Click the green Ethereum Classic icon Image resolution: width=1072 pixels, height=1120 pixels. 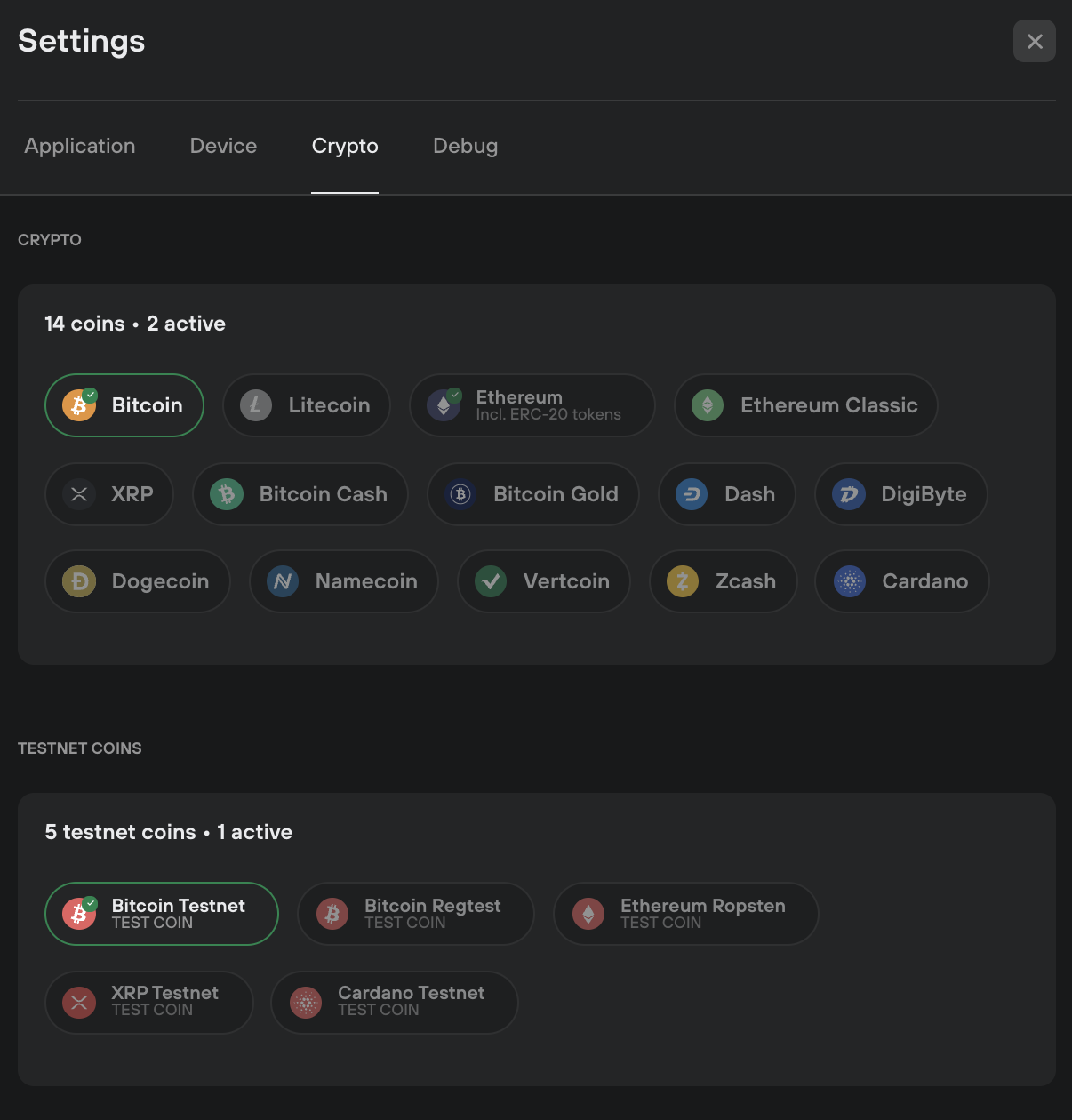tap(708, 405)
